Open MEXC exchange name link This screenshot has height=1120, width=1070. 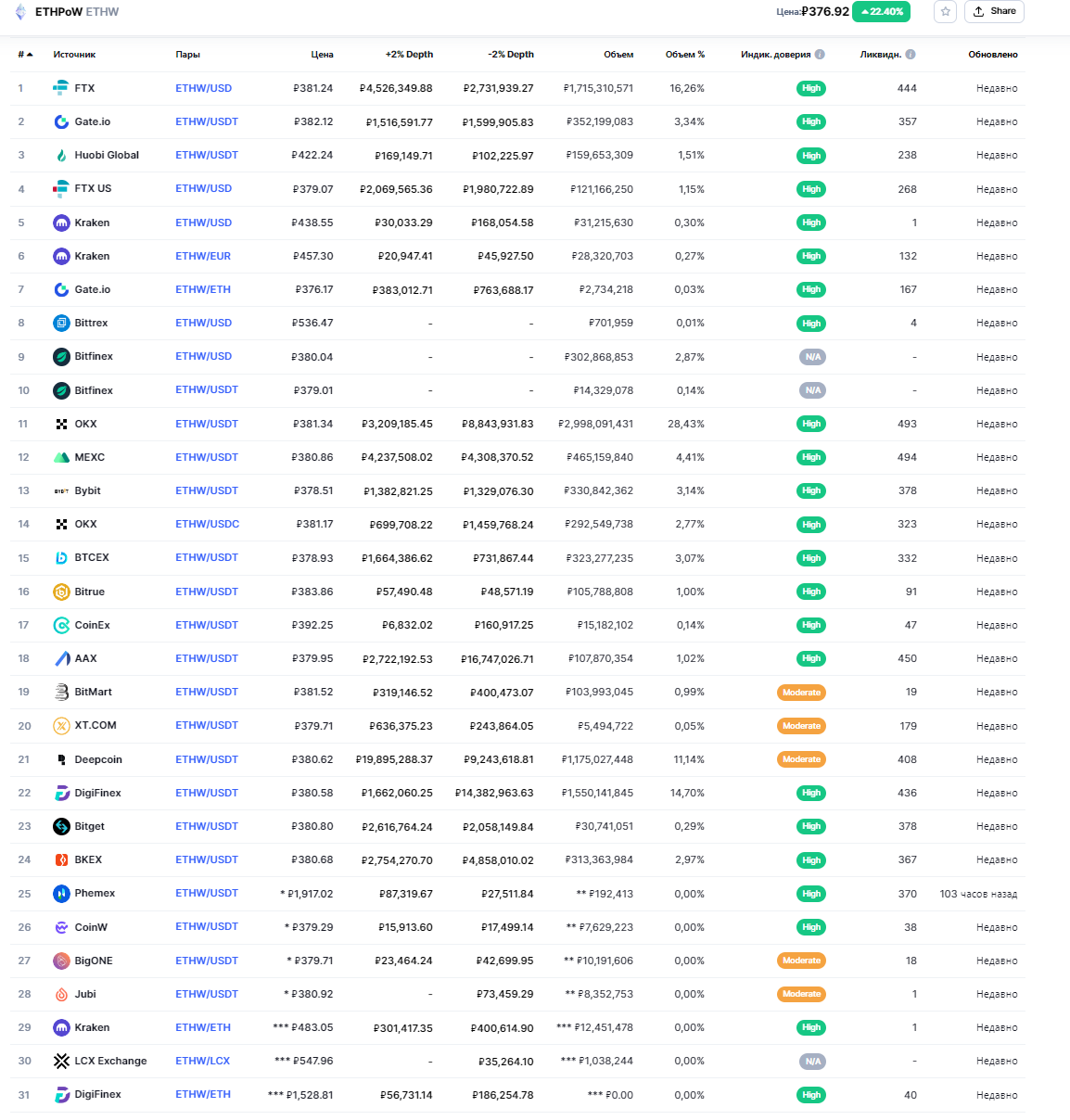(90, 457)
